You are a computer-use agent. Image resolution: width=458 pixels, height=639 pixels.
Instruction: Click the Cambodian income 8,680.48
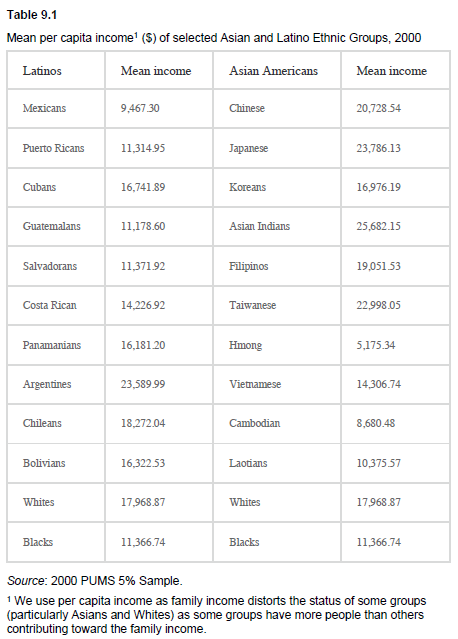[376, 423]
